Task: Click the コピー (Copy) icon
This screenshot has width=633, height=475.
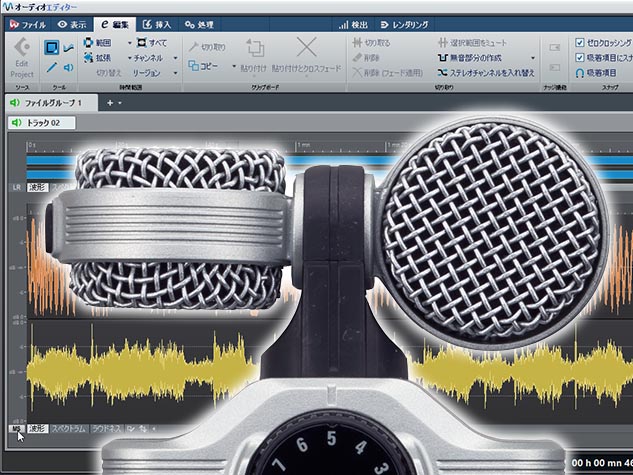Action: (x=194, y=66)
